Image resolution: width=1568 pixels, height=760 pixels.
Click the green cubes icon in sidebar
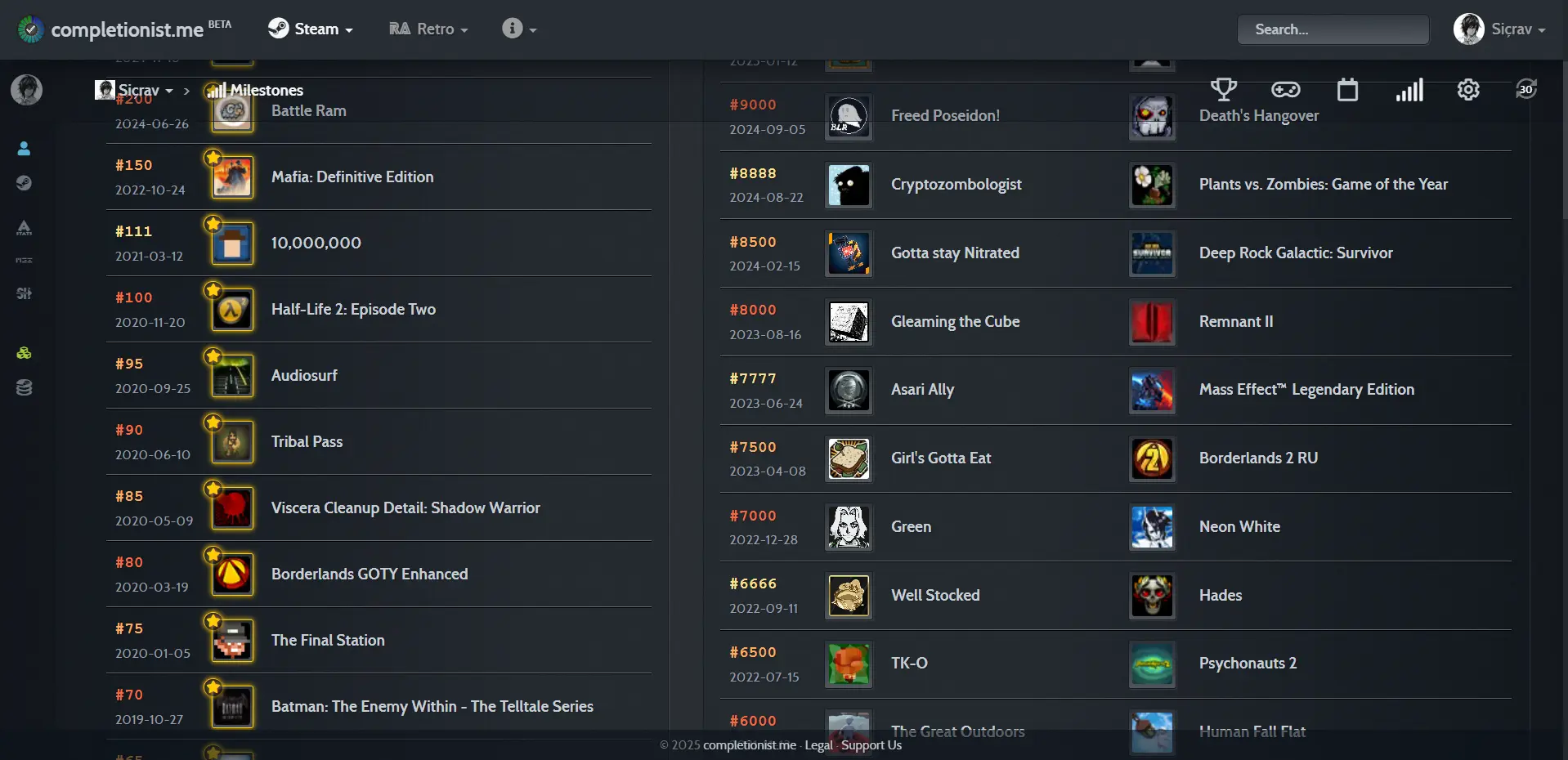24,353
